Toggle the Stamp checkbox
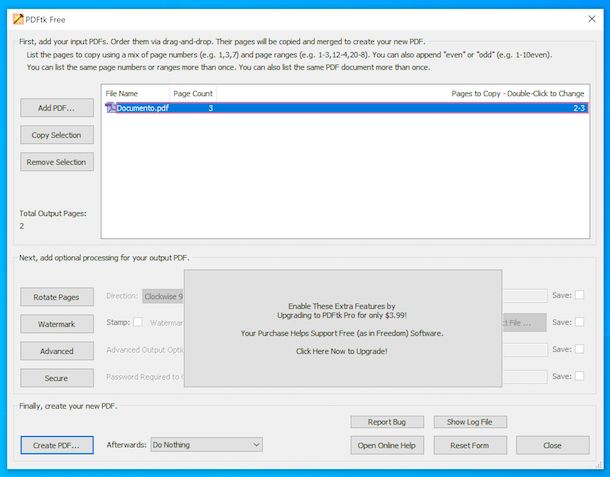 pos(138,322)
